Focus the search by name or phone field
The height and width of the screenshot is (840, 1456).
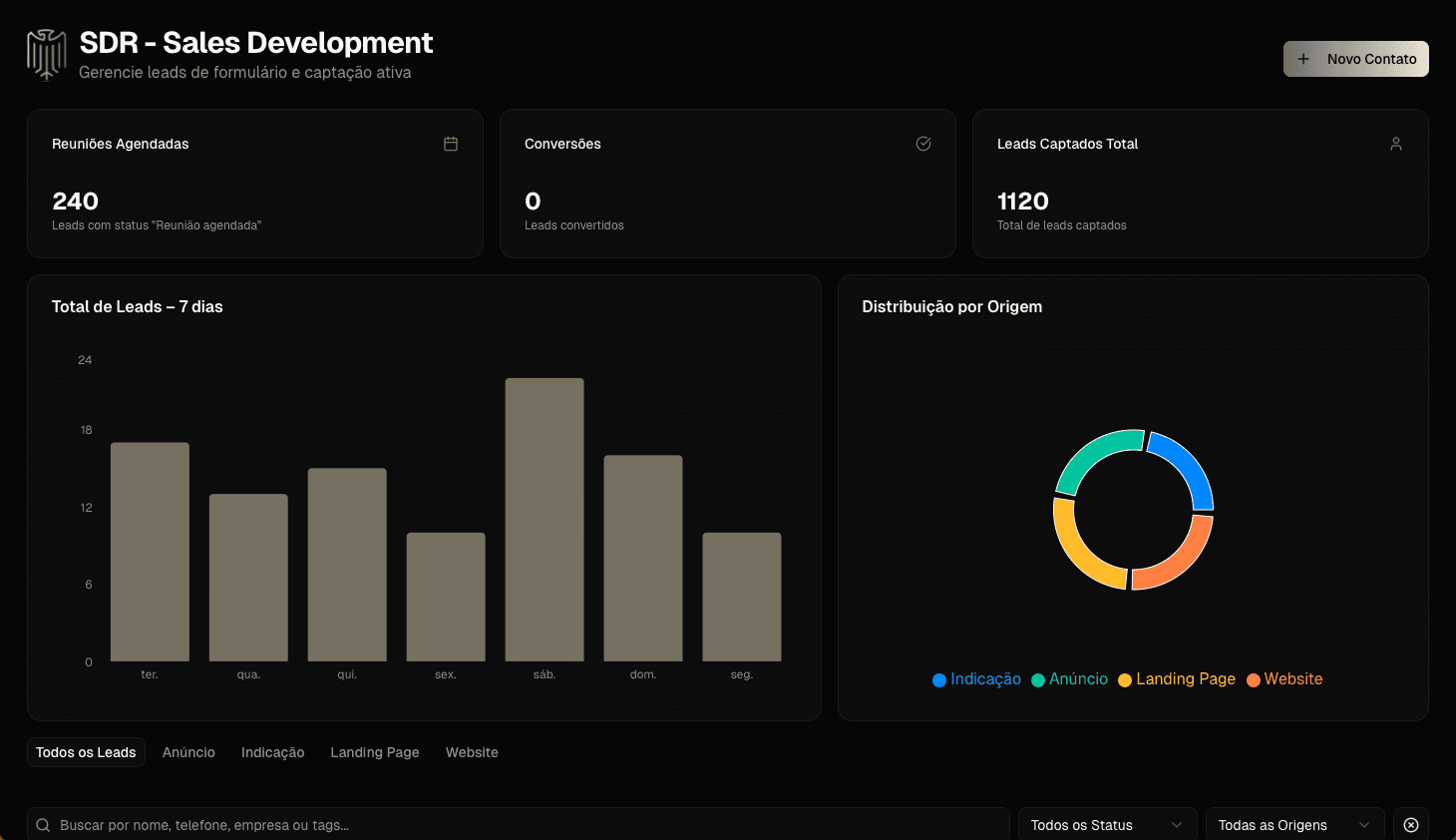(519, 825)
